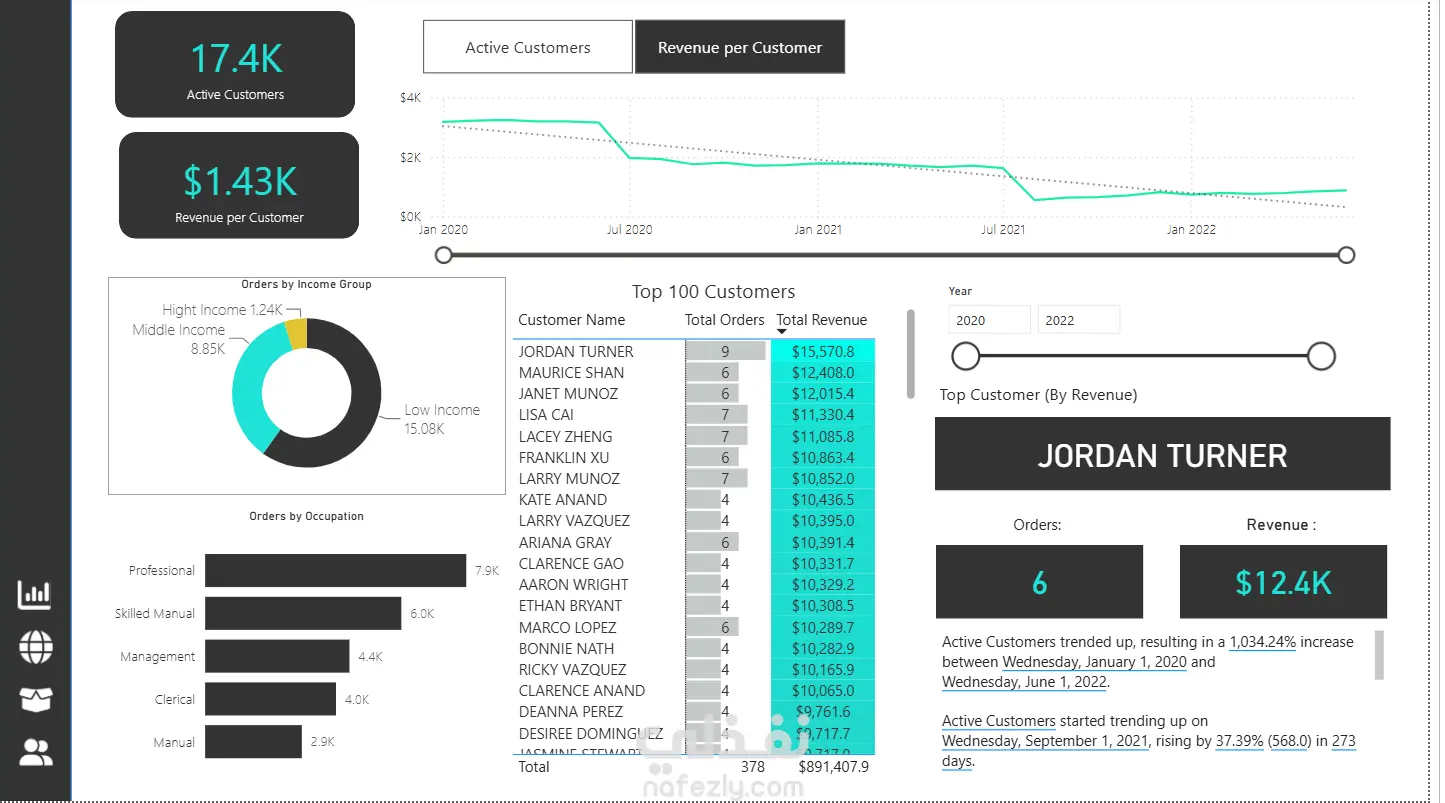The height and width of the screenshot is (803, 1445).
Task: Select AARON WRIGHT row in the table
Action: tap(694, 584)
